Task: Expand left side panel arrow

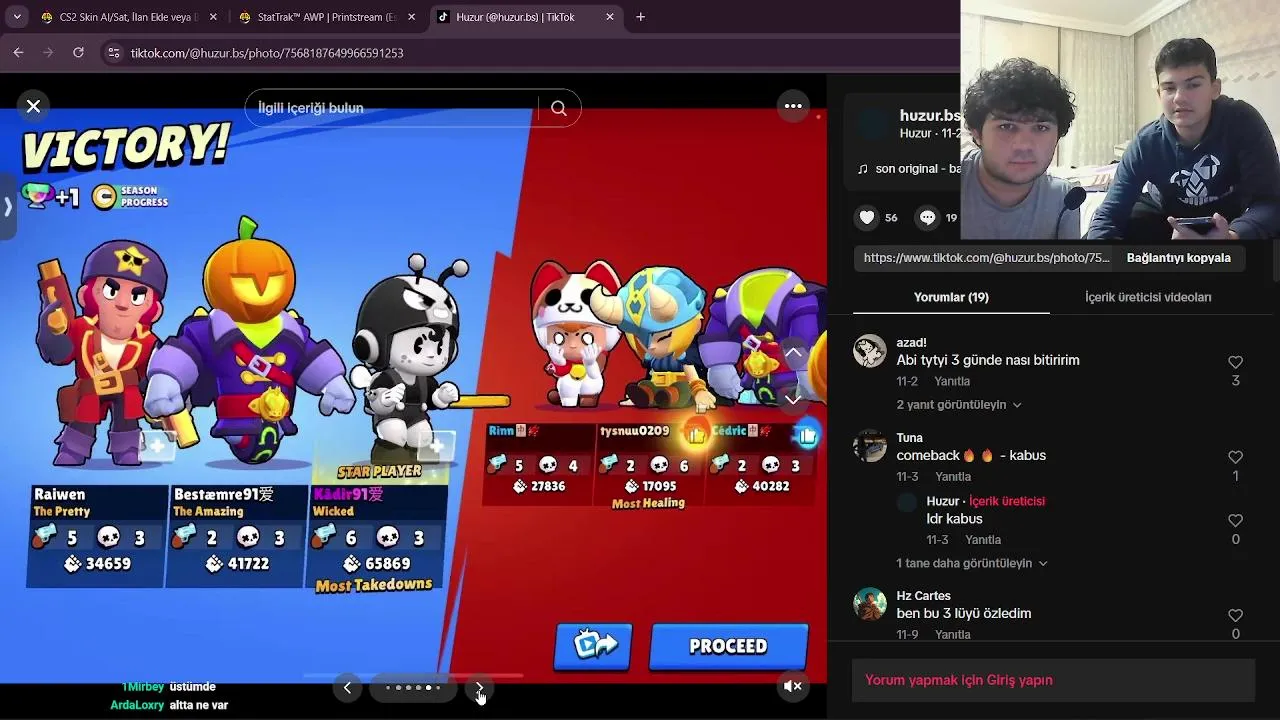Action: [x=8, y=207]
